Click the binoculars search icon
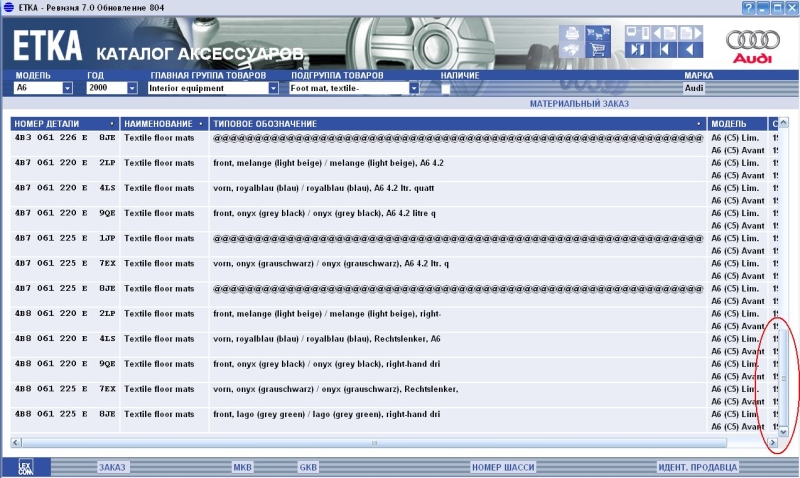The image size is (800, 478). pos(571,49)
